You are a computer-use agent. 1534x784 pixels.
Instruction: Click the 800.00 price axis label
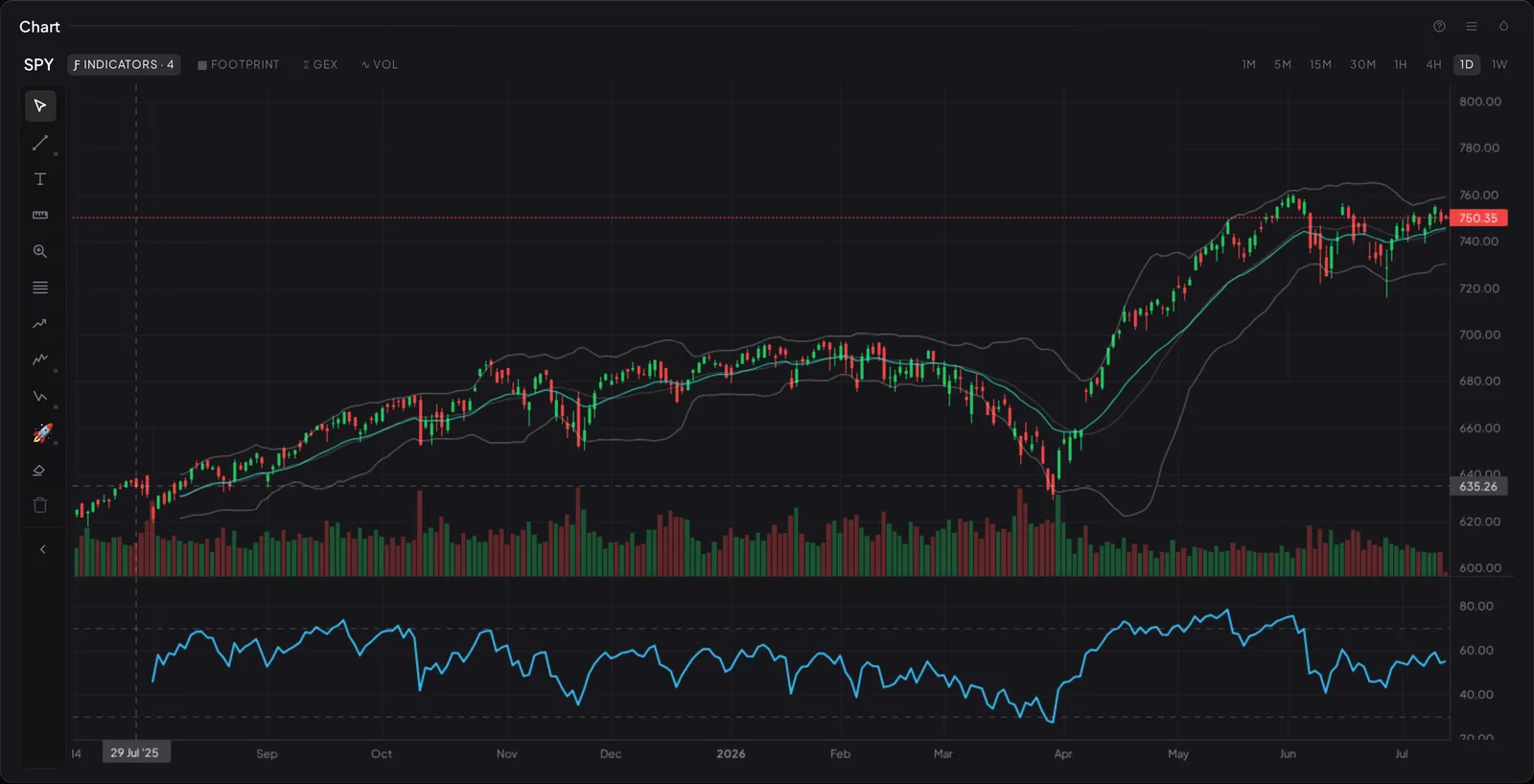click(1480, 102)
